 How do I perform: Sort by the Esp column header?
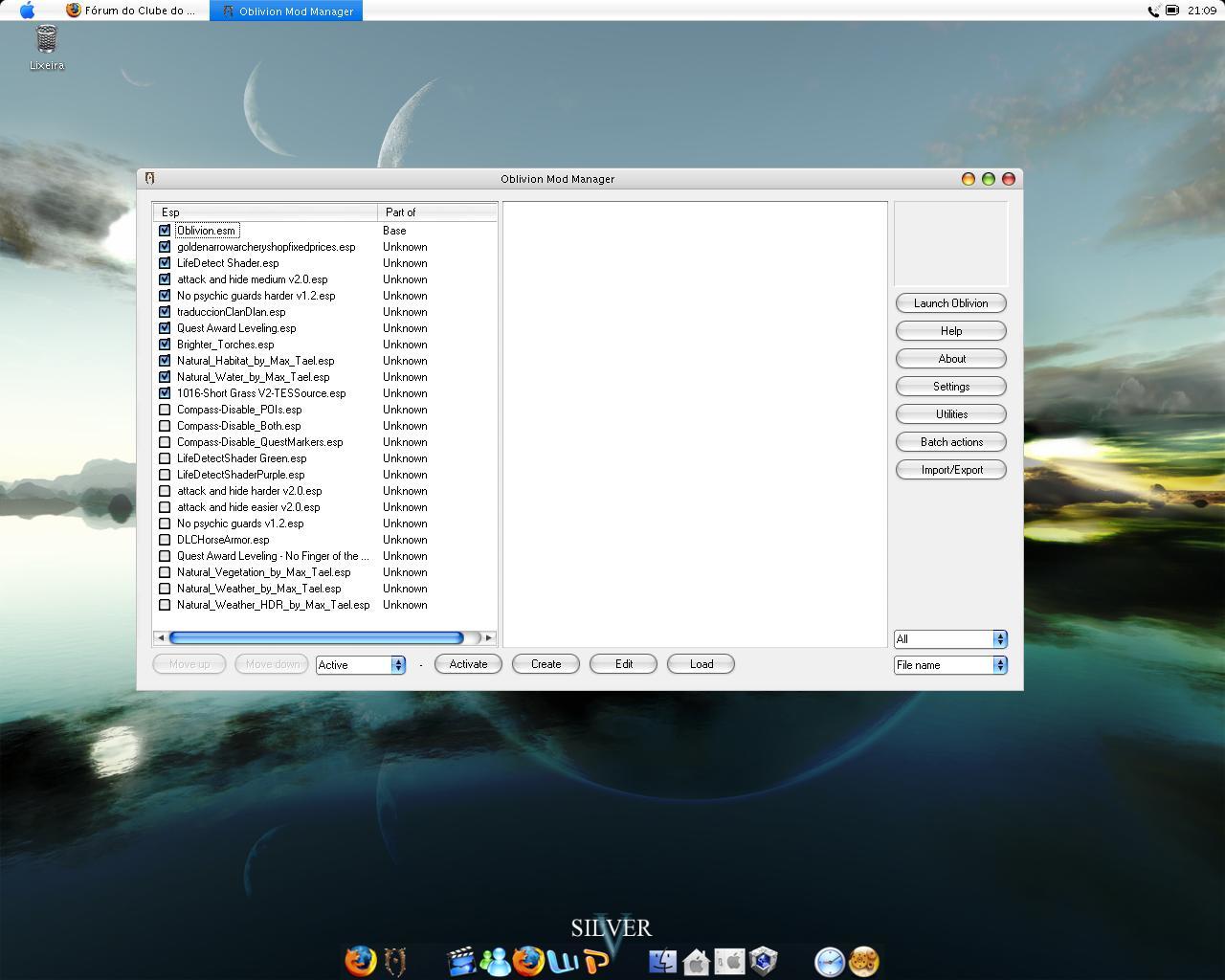tap(265, 212)
